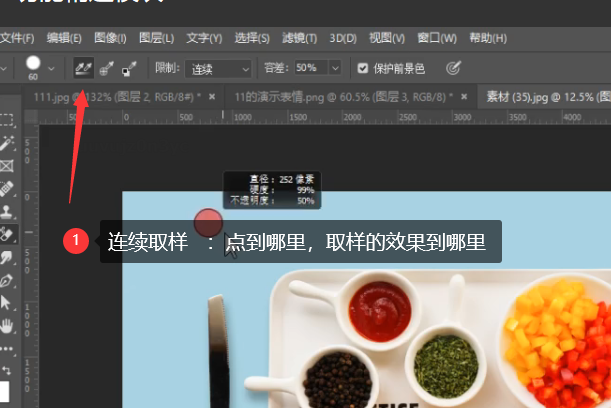Select the Background Eraser tool in toolbox
The width and height of the screenshot is (611, 408).
7,234
